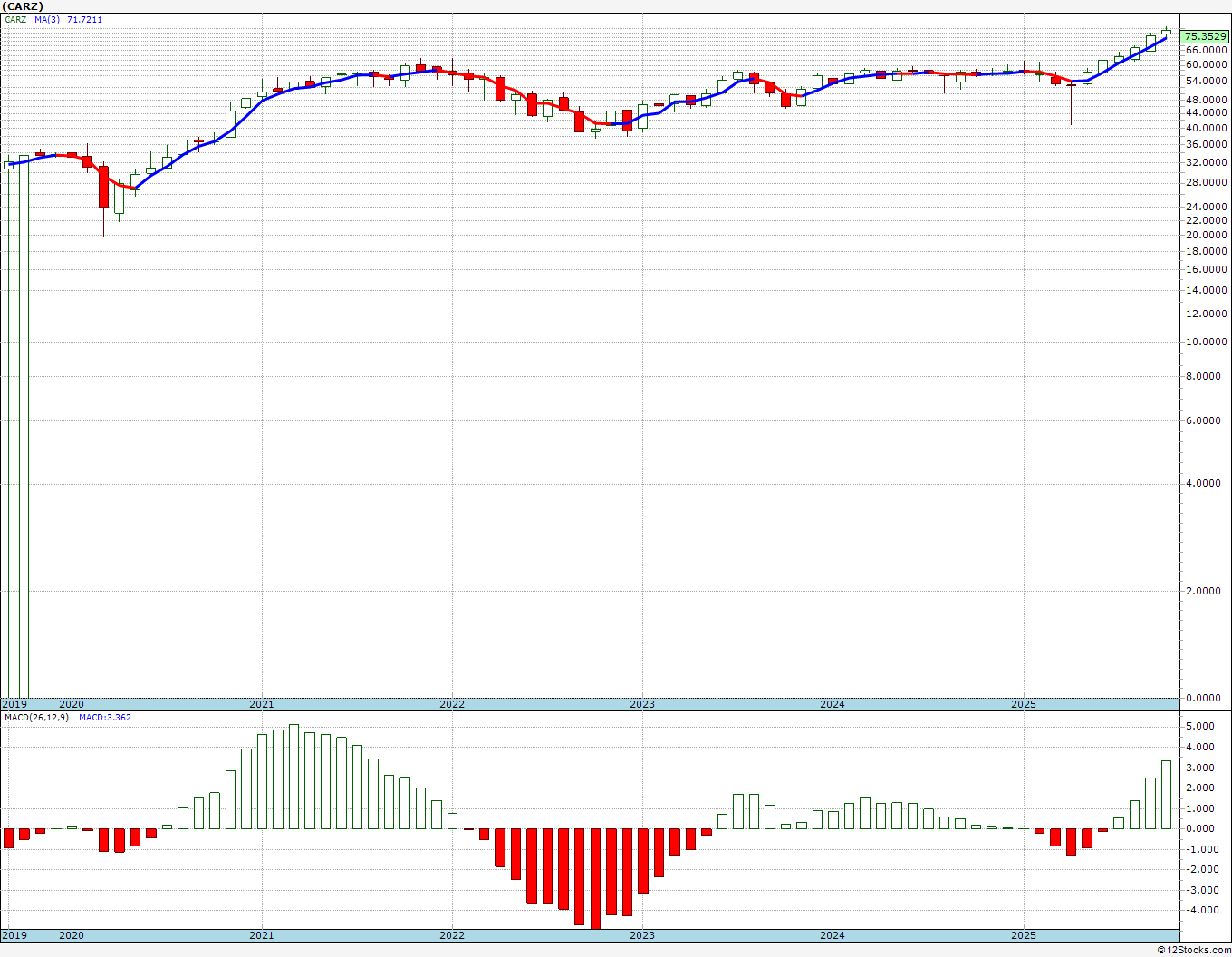Click the 2025 label under MACD panel

coord(1024,935)
